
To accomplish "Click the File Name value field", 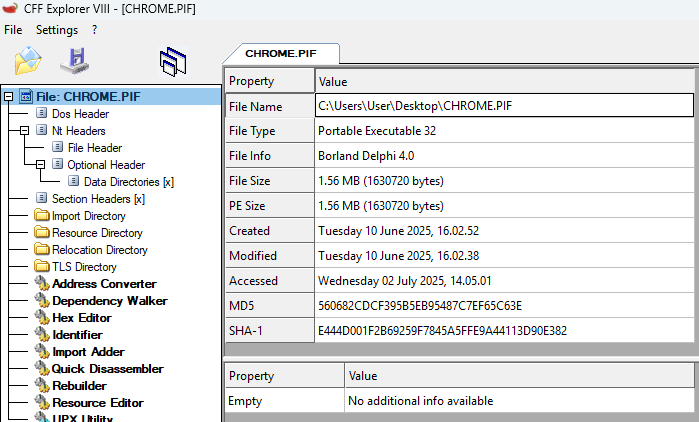I will (x=504, y=106).
